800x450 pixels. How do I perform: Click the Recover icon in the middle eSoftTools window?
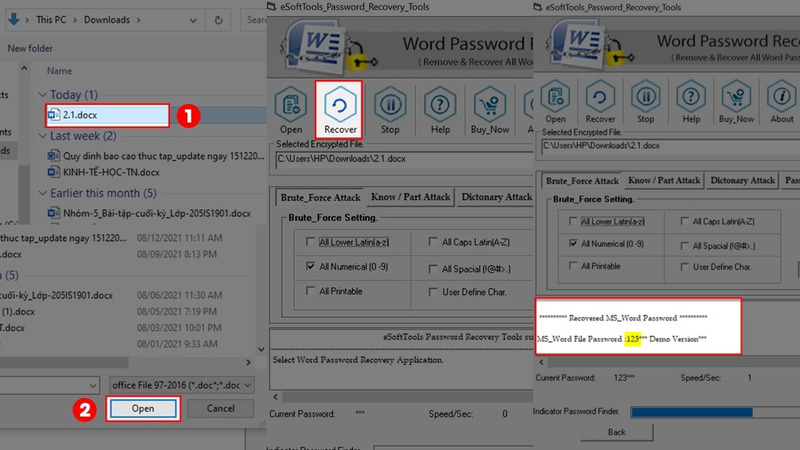coord(340,105)
